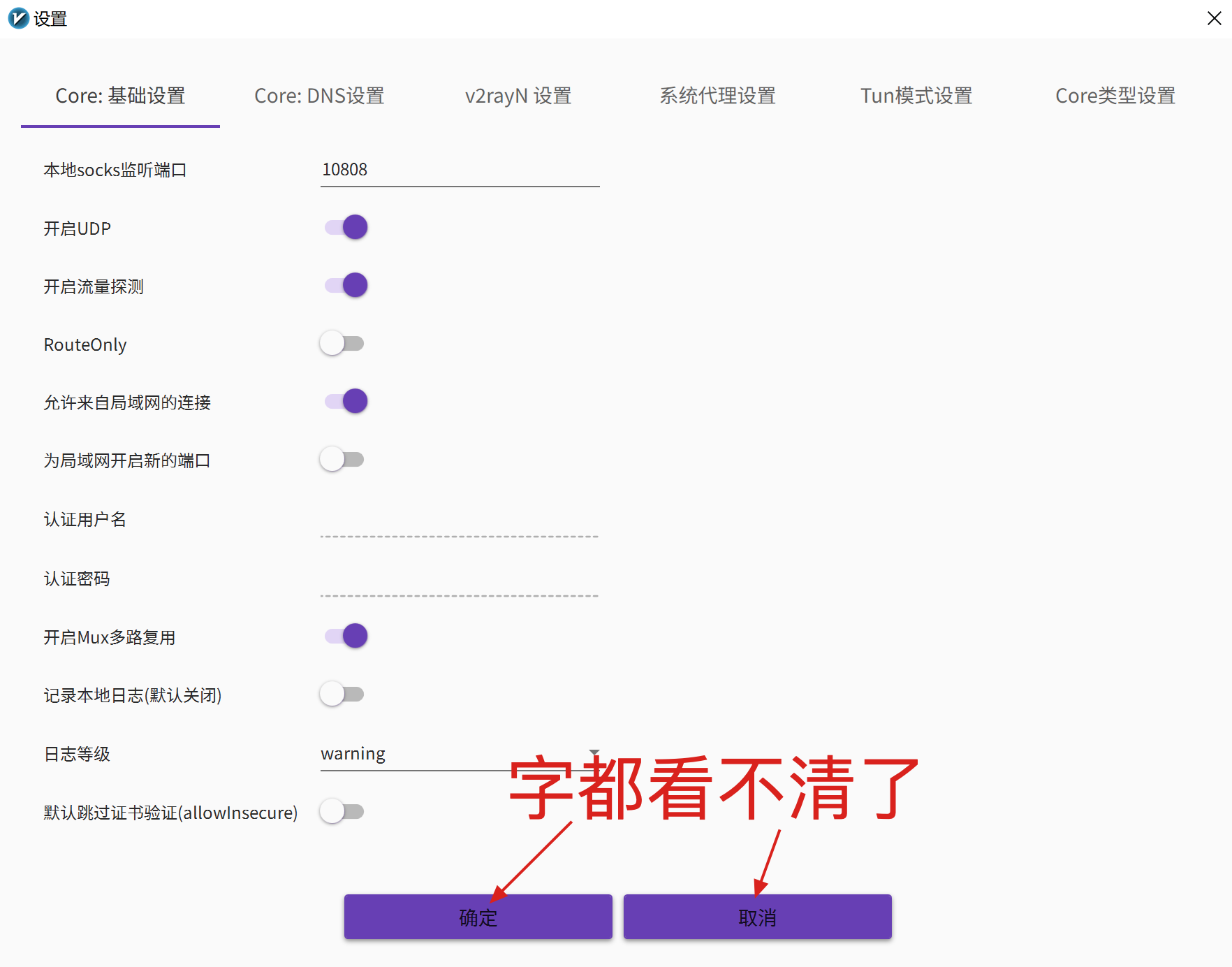The height and width of the screenshot is (967, 1232).
Task: Enable 记录本地日志 toggle
Action: click(x=342, y=694)
